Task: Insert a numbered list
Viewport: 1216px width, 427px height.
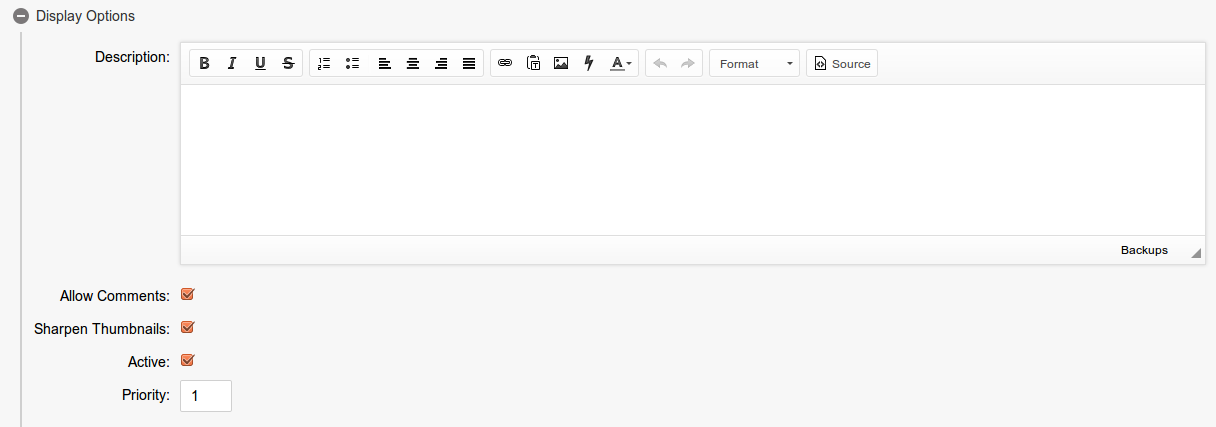Action: coord(324,64)
